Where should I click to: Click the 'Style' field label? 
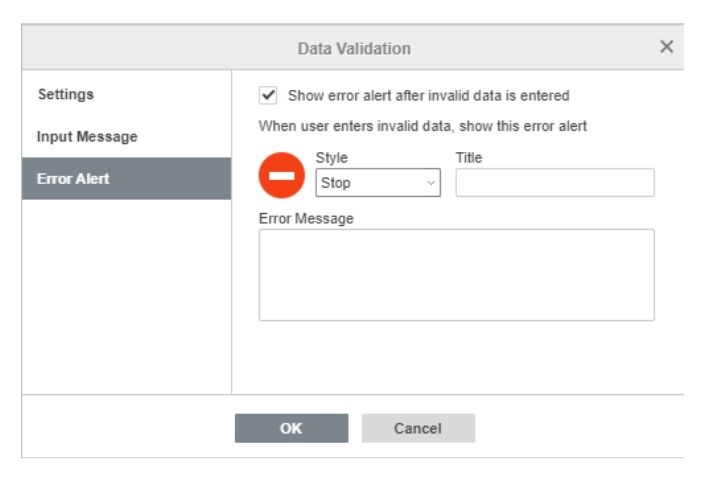coord(332,158)
